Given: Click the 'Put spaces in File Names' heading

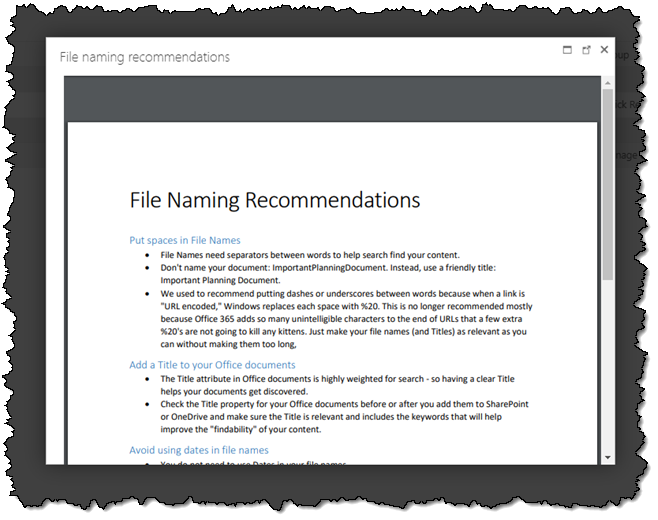Looking at the screenshot, I should click(x=185, y=240).
